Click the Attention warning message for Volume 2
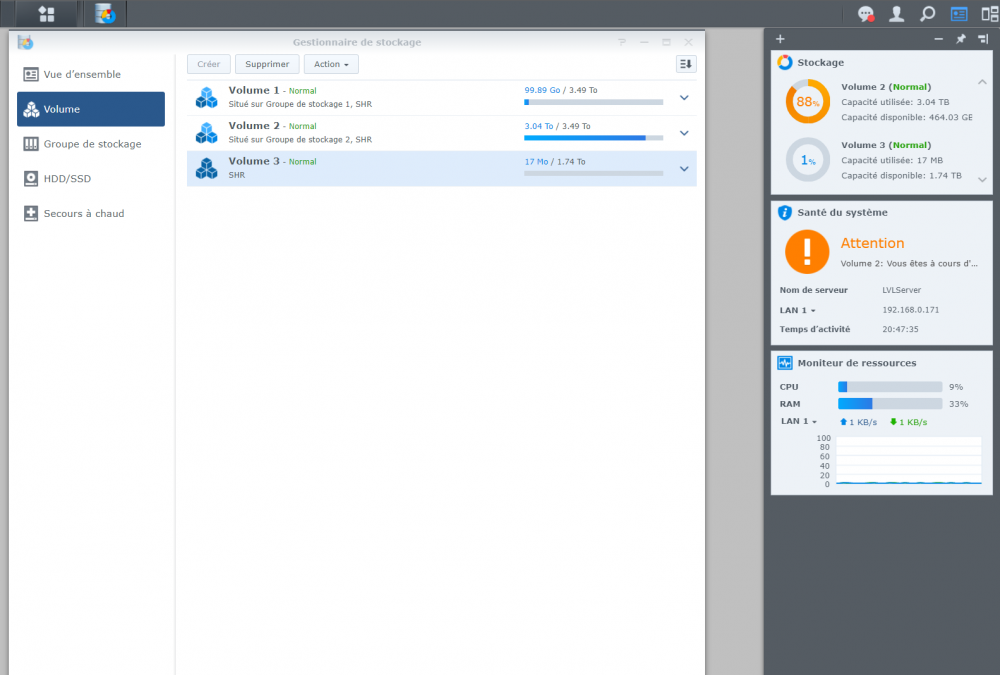The image size is (1000, 675). tap(908, 264)
